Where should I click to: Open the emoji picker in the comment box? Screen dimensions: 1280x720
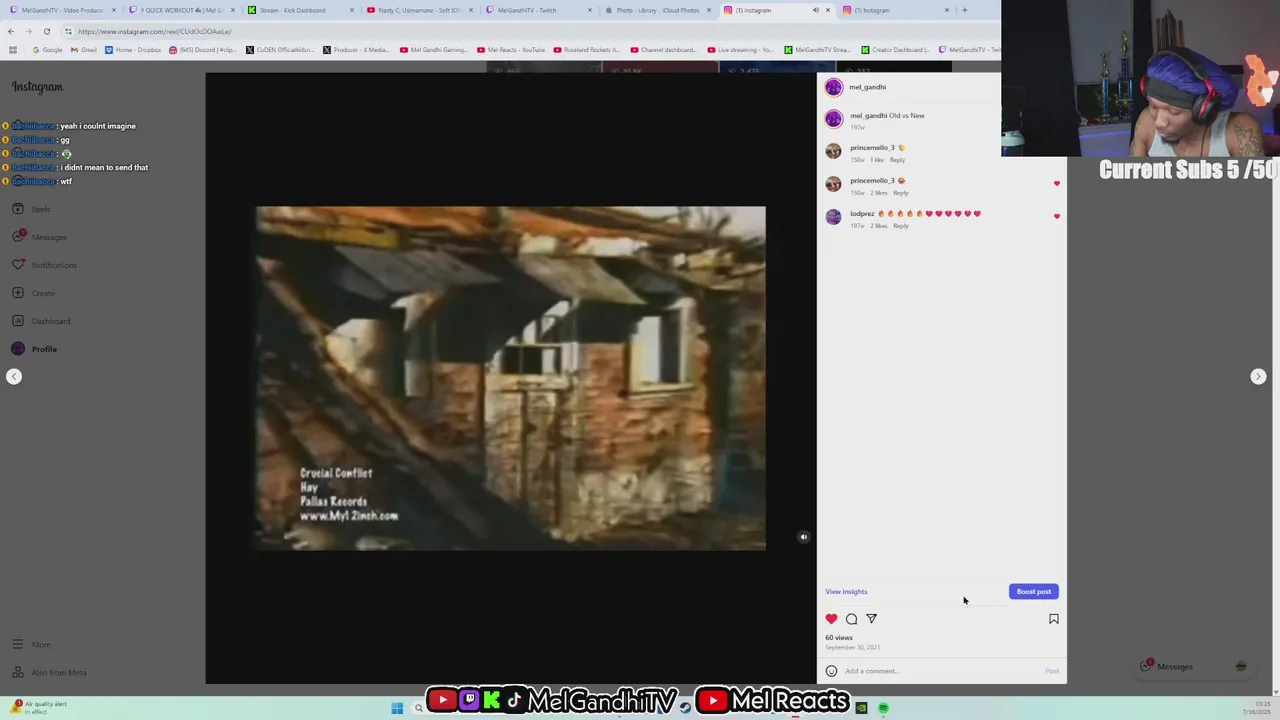pyautogui.click(x=831, y=671)
